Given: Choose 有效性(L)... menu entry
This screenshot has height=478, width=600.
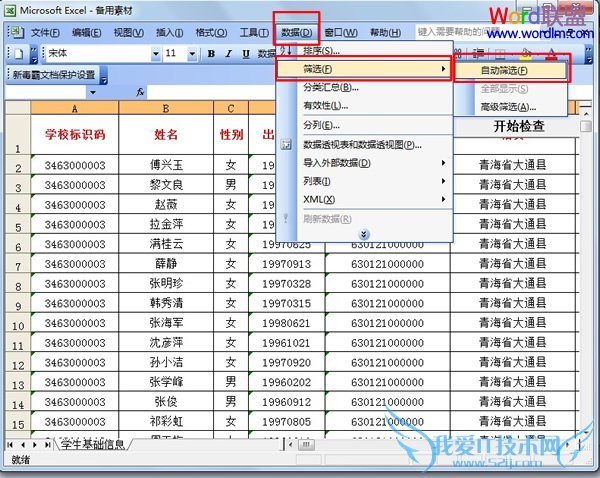Looking at the screenshot, I should click(x=364, y=106).
